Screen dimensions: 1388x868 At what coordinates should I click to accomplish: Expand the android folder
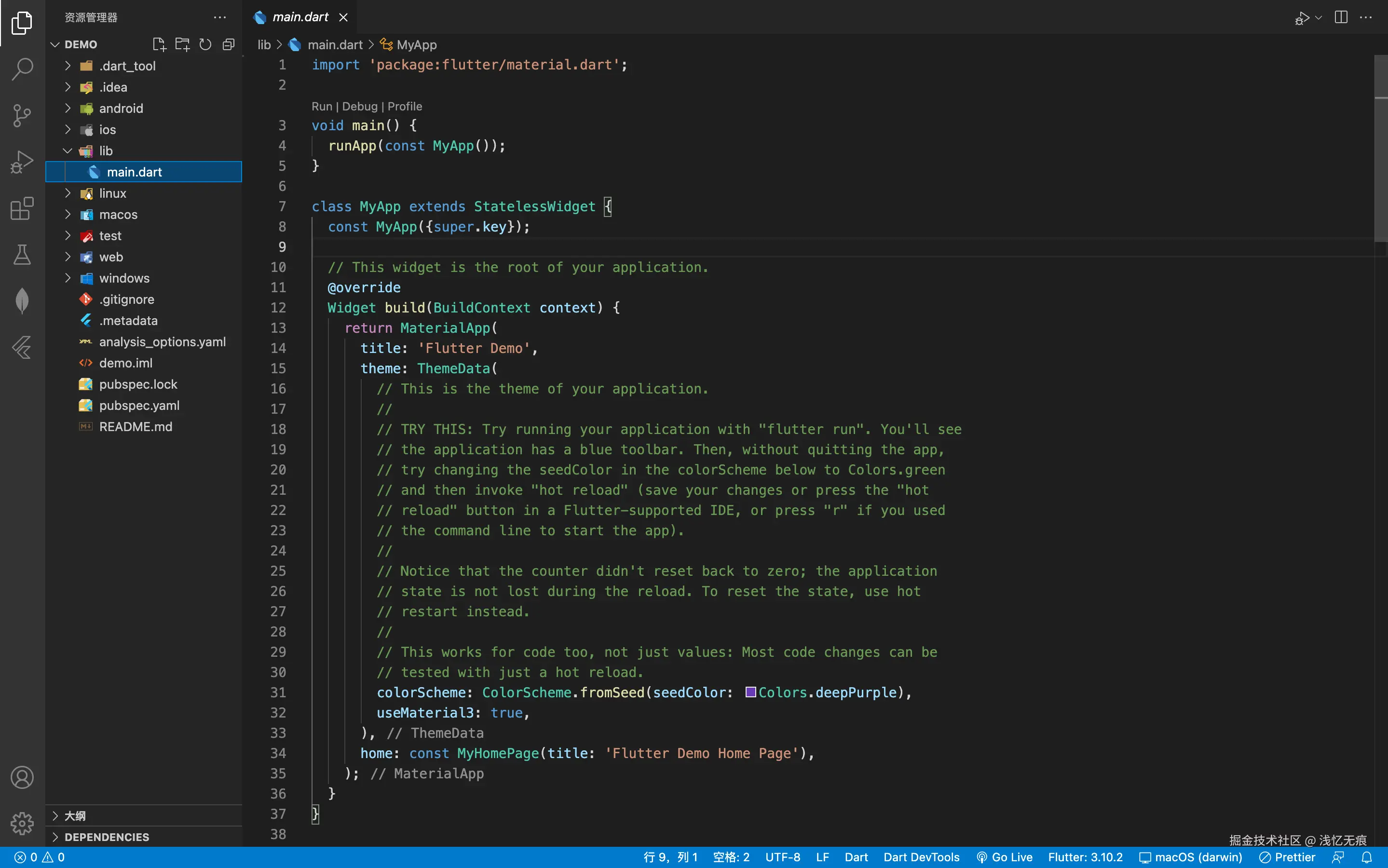pos(121,108)
